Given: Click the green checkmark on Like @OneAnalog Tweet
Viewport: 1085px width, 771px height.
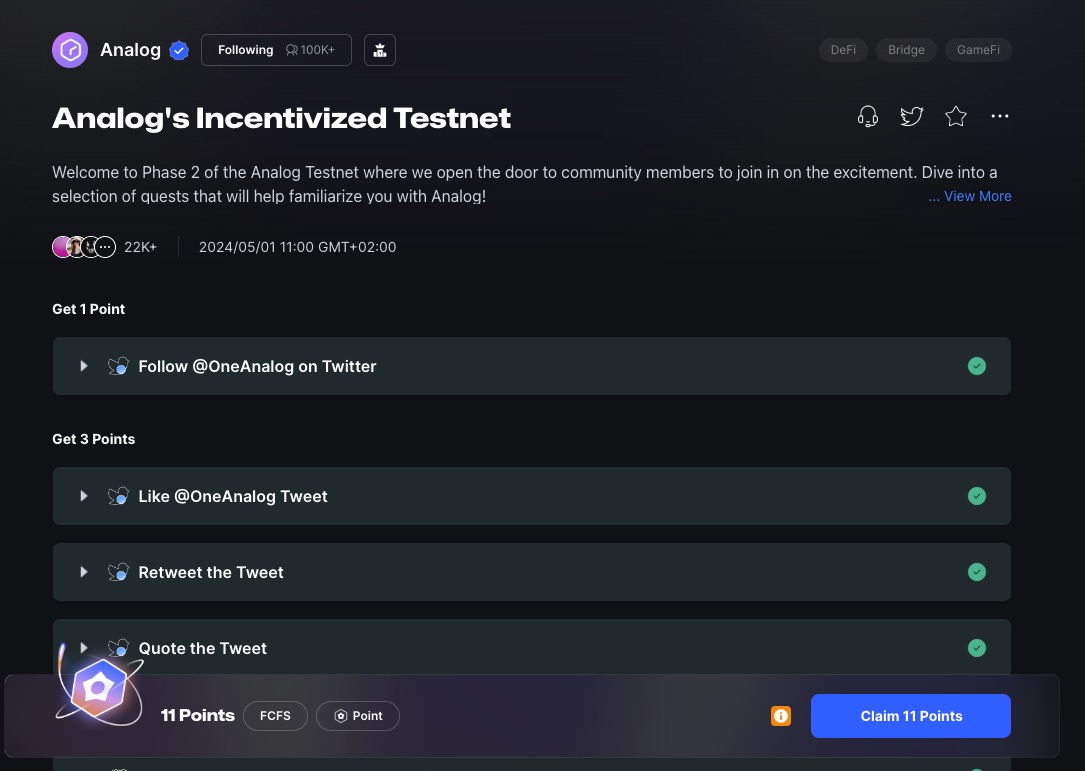Looking at the screenshot, I should click(x=977, y=496).
